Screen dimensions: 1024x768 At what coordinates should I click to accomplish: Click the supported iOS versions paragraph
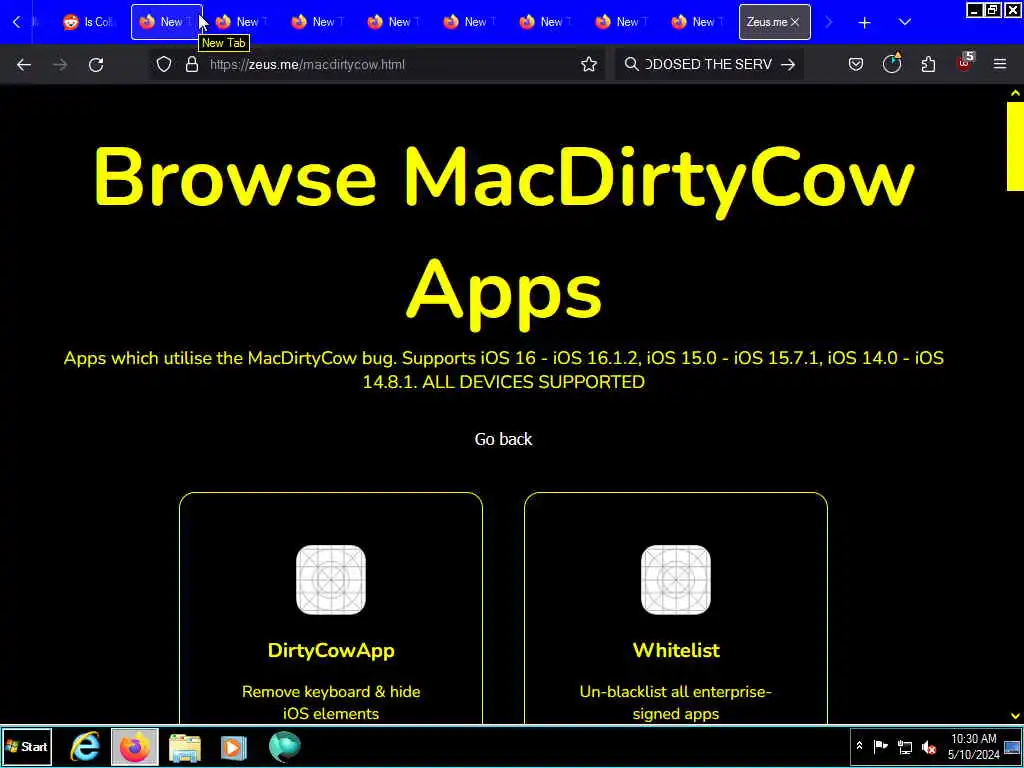504,370
